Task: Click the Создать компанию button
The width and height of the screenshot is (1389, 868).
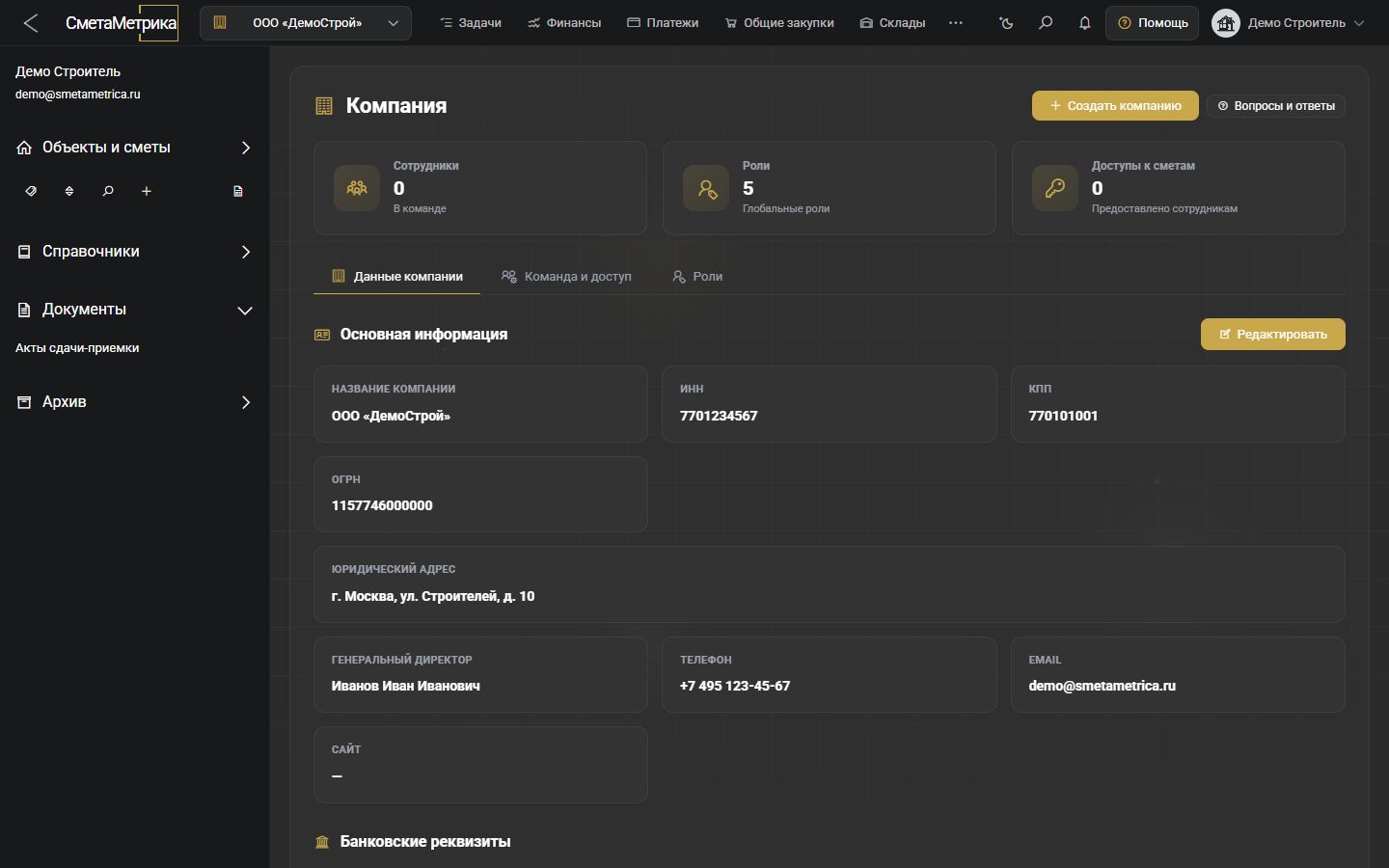Action: click(1115, 106)
